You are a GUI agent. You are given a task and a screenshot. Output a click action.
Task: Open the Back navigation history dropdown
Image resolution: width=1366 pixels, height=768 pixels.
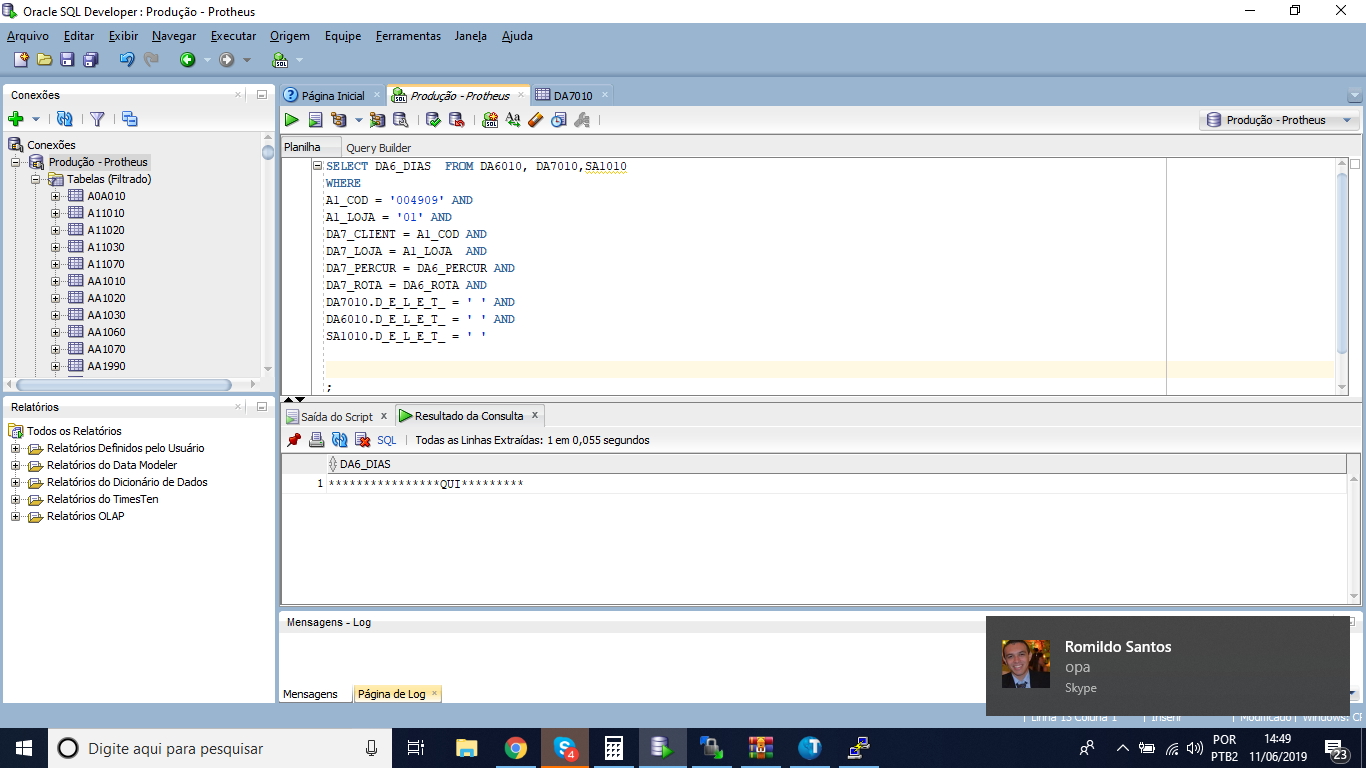[x=207, y=60]
